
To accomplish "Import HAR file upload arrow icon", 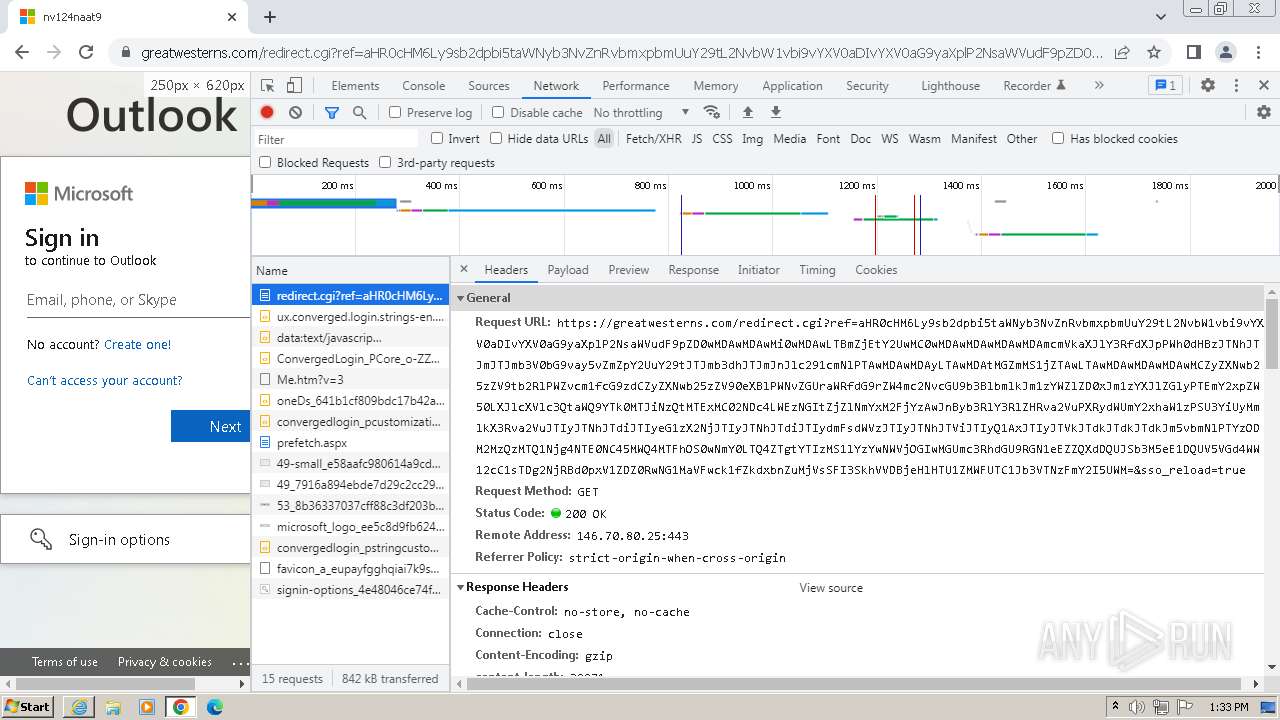I will [x=747, y=112].
